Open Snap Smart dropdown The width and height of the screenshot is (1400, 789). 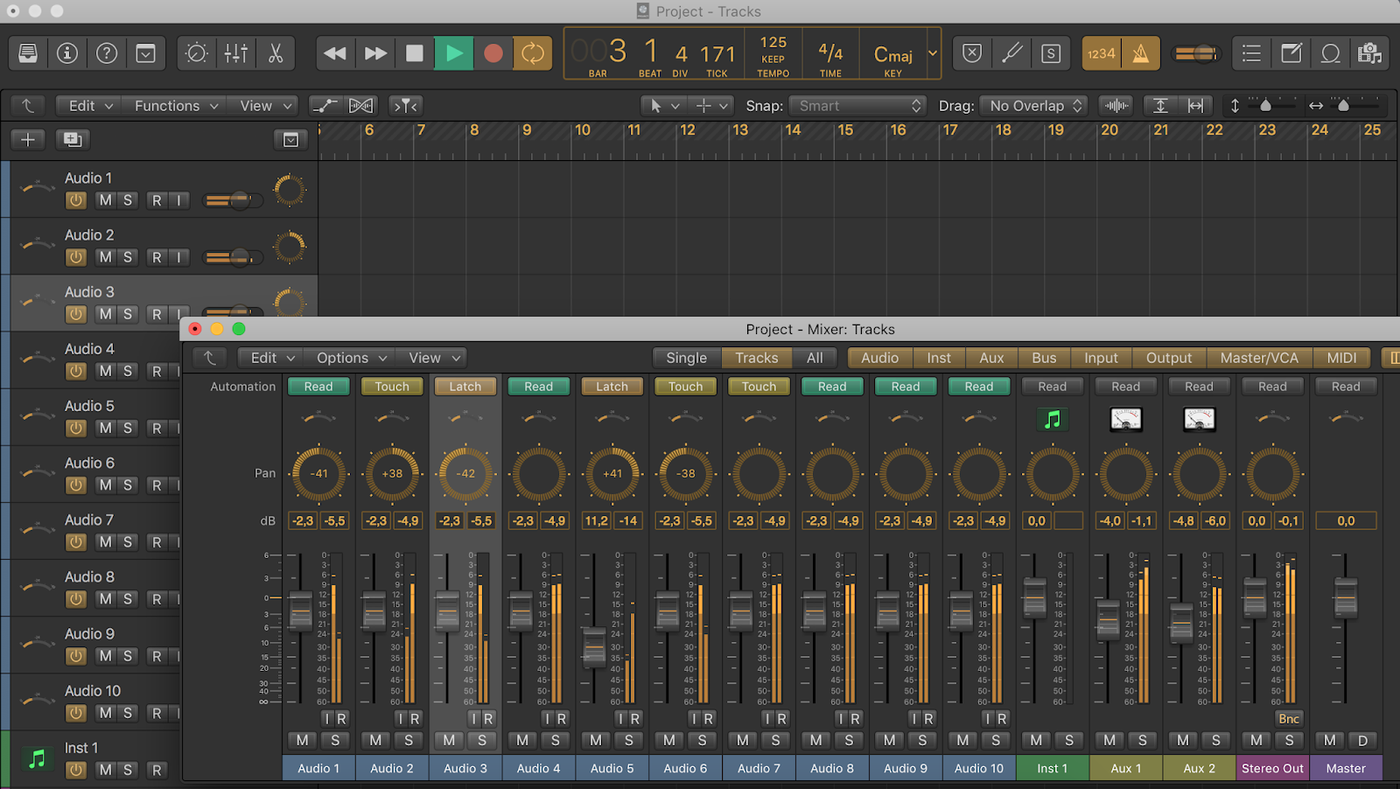tap(857, 105)
